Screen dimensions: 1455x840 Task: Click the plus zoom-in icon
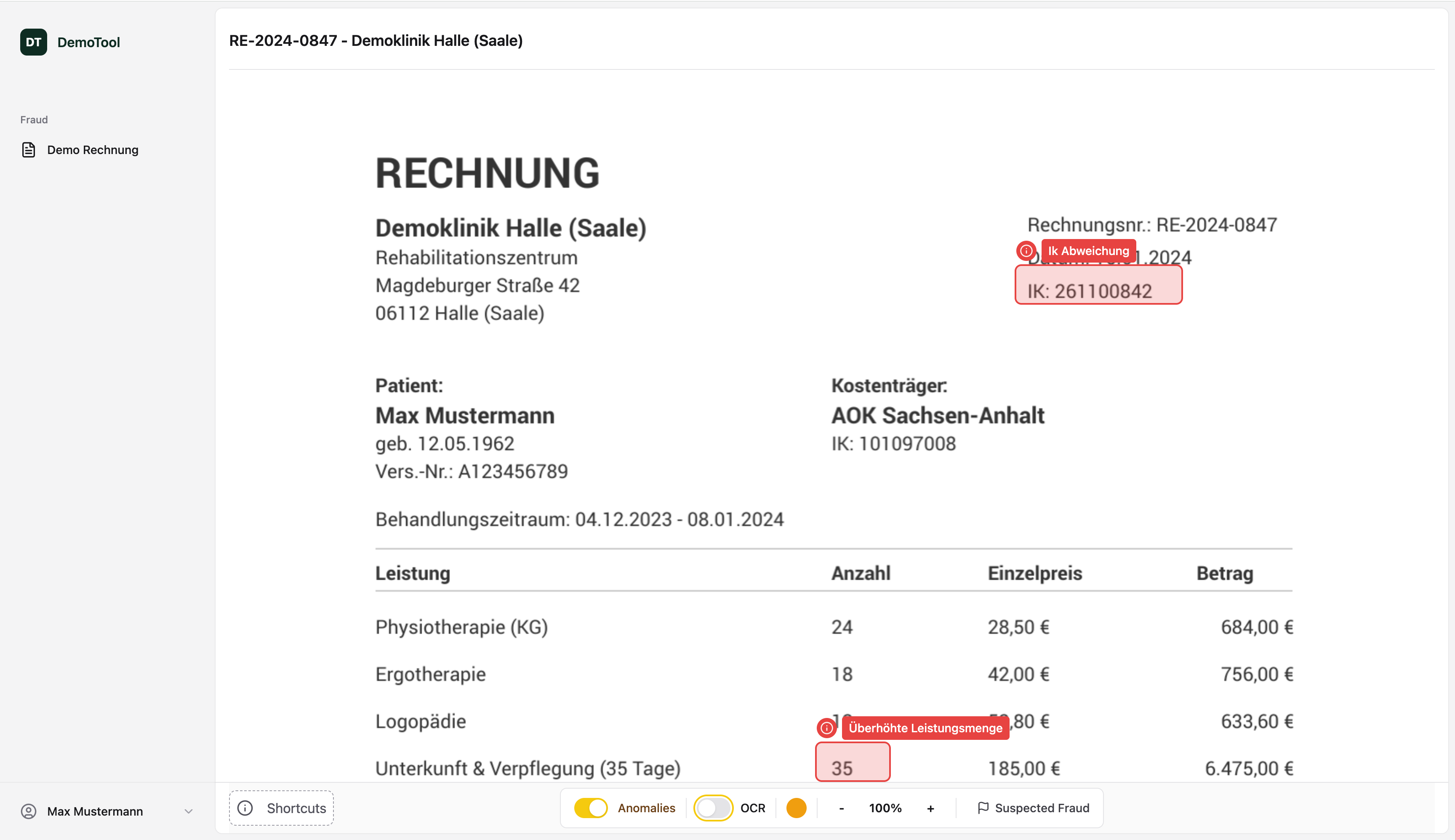click(x=930, y=808)
